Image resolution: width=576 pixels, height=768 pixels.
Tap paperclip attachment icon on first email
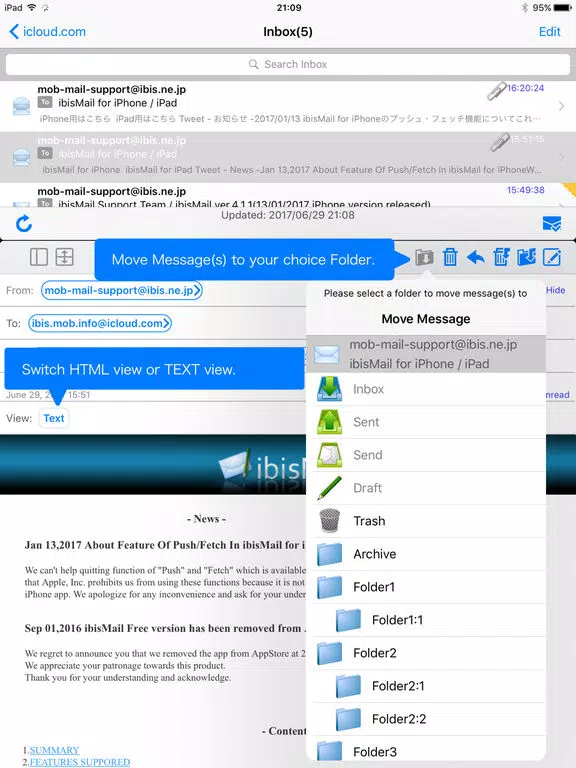point(496,91)
